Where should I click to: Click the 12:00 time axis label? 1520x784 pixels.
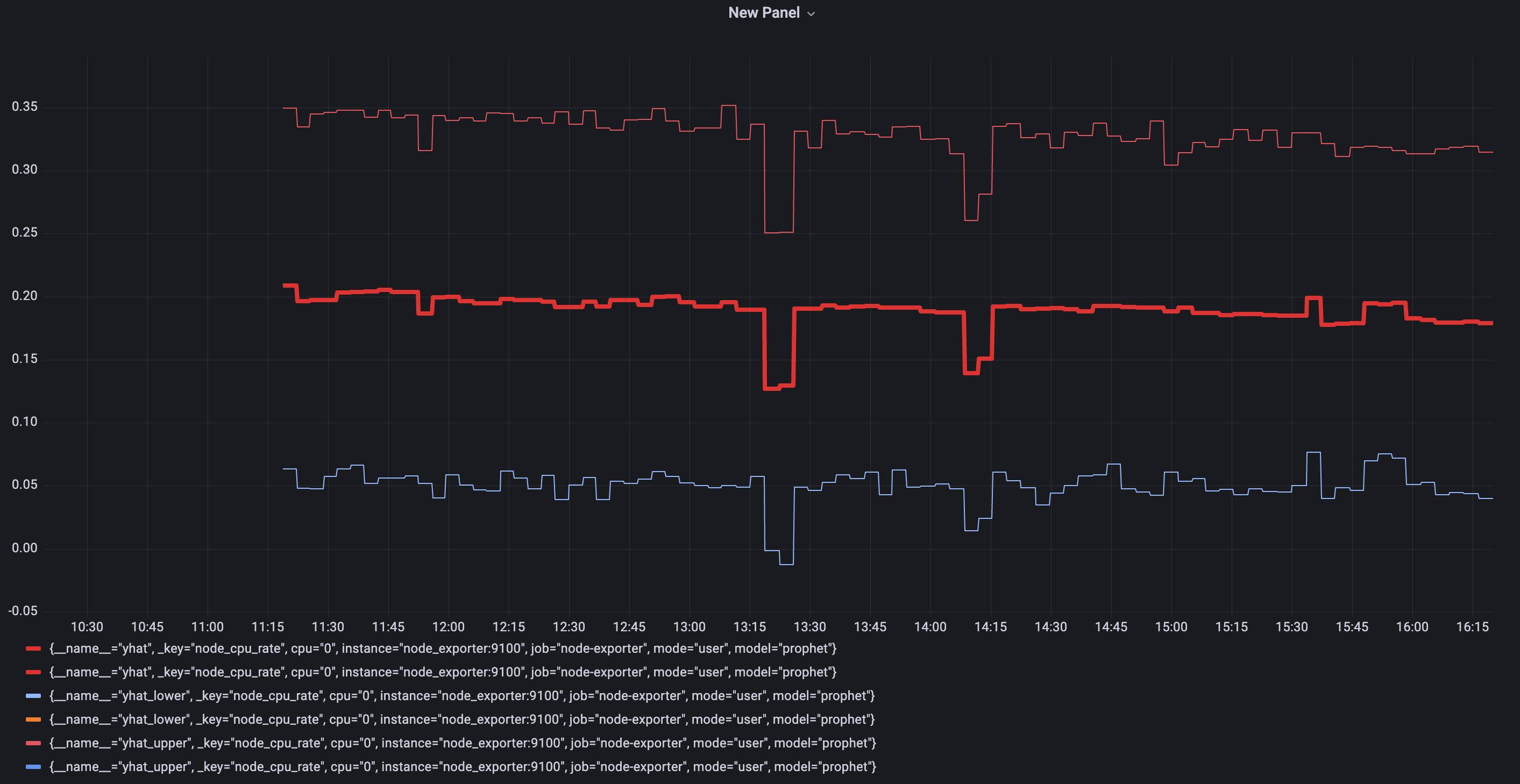[449, 627]
